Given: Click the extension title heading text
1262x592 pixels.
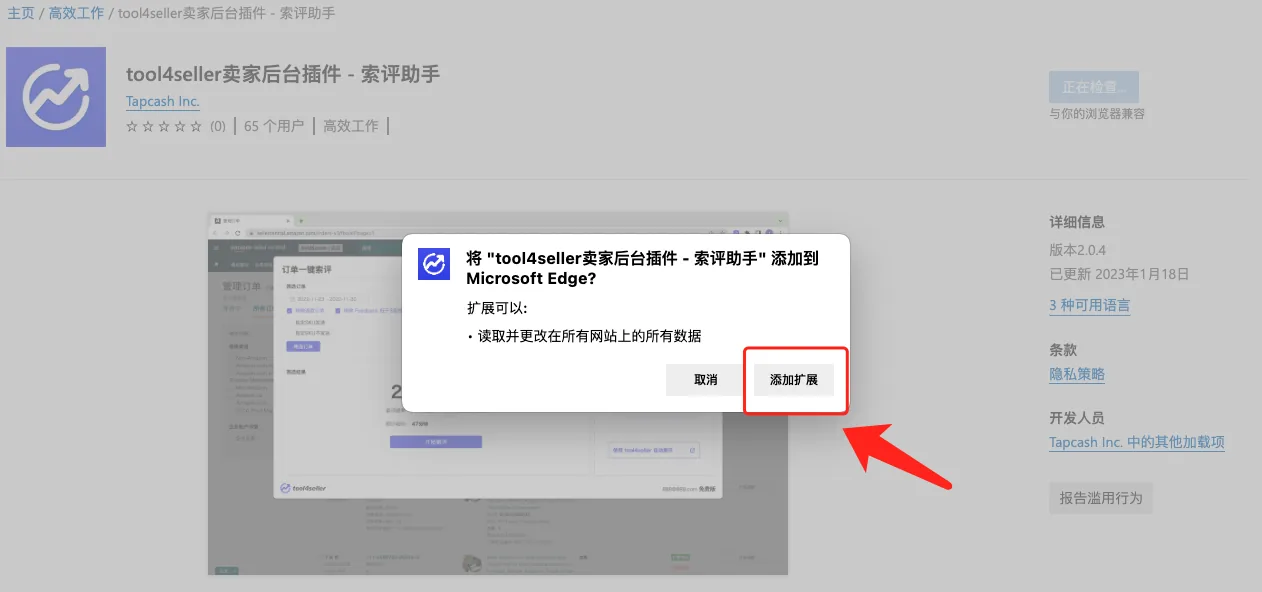Looking at the screenshot, I should point(283,74).
